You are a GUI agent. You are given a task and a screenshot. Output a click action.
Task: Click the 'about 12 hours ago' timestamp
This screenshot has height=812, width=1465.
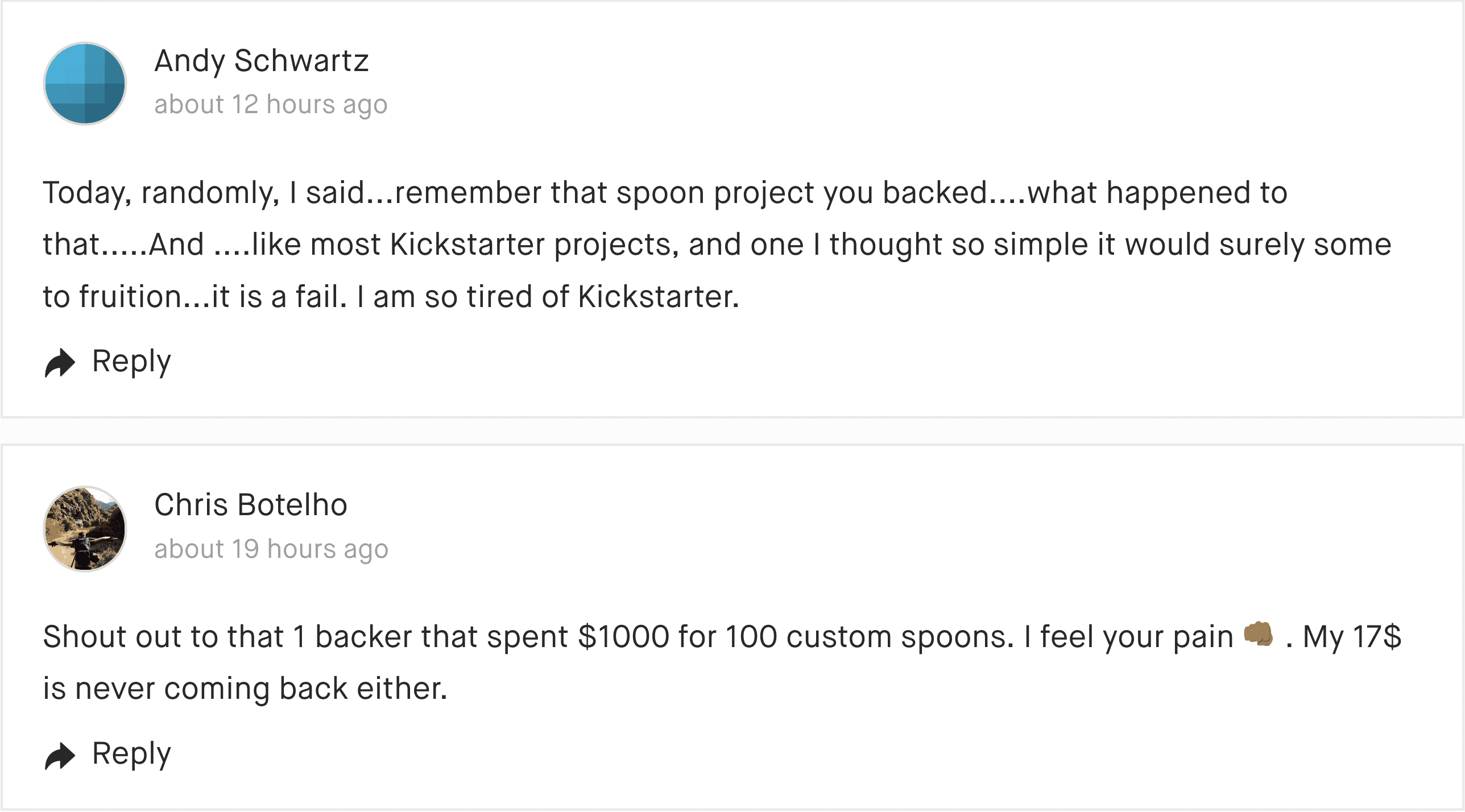[271, 105]
